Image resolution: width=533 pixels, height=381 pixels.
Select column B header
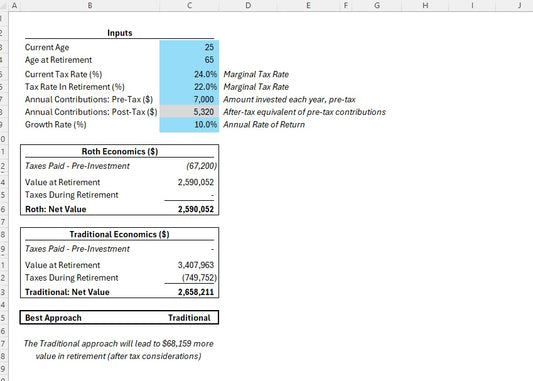click(90, 5)
